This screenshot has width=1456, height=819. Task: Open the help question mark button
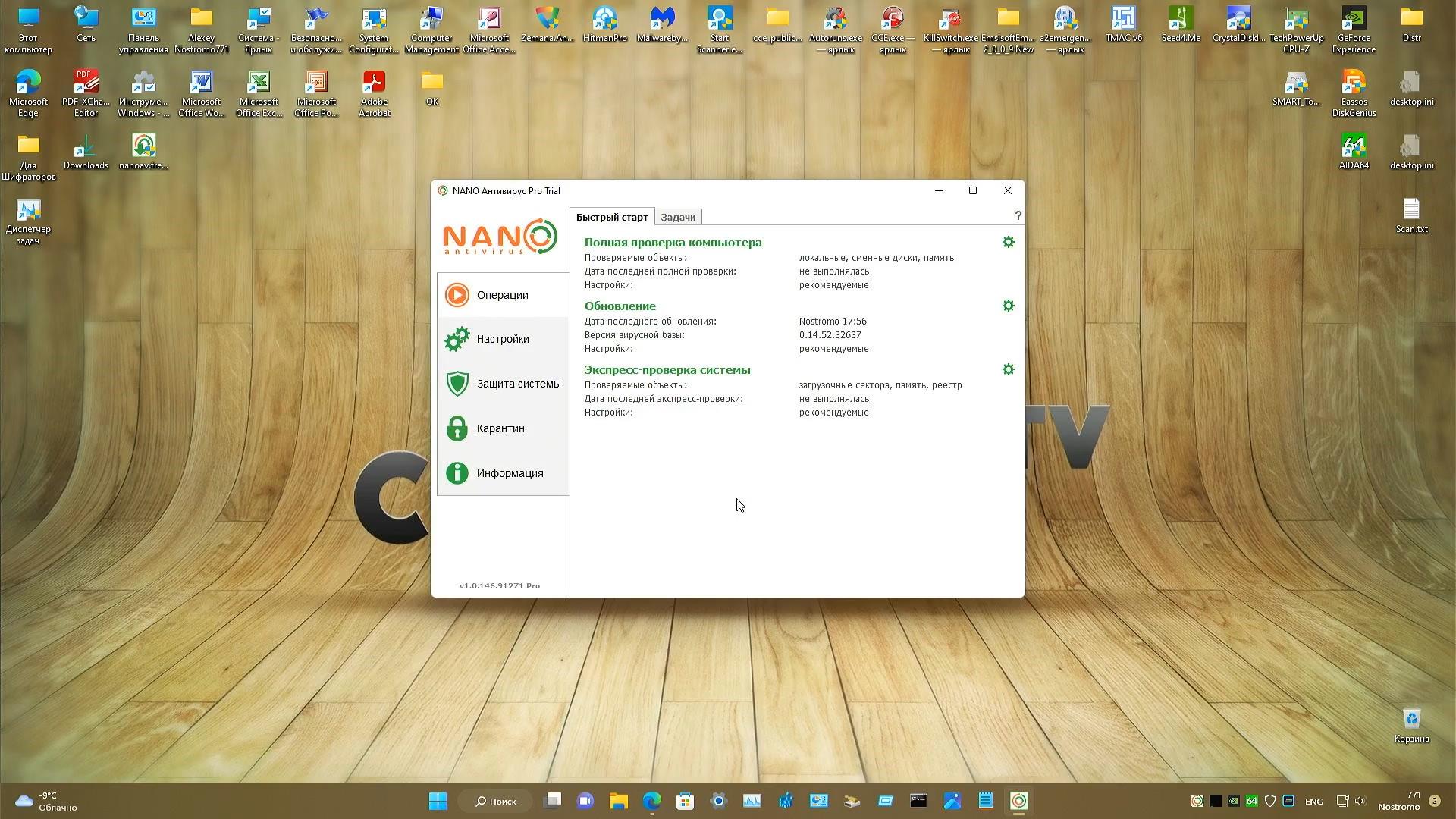[x=1018, y=216]
